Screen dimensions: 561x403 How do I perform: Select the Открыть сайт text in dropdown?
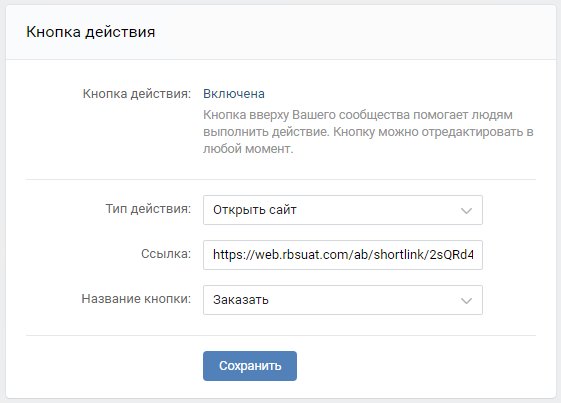(x=255, y=210)
